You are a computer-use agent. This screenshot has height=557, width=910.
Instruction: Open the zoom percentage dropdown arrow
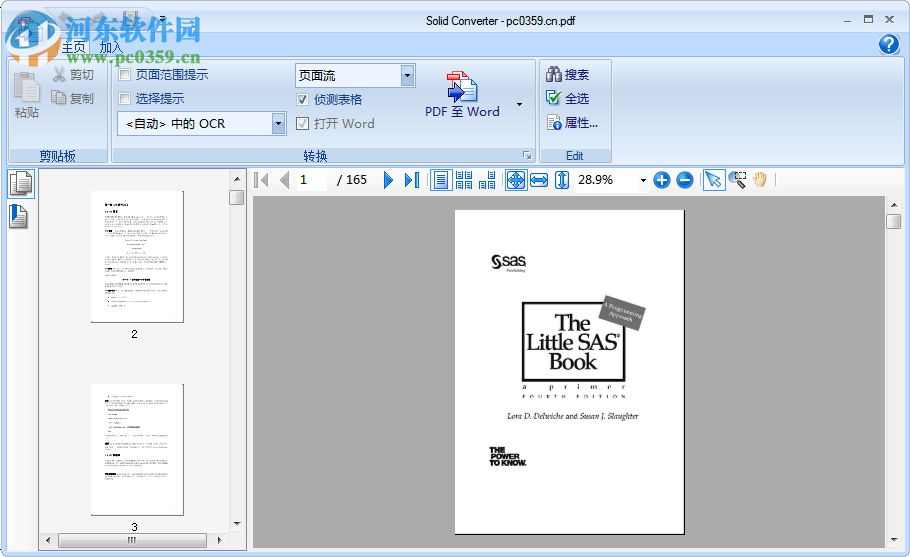click(643, 180)
